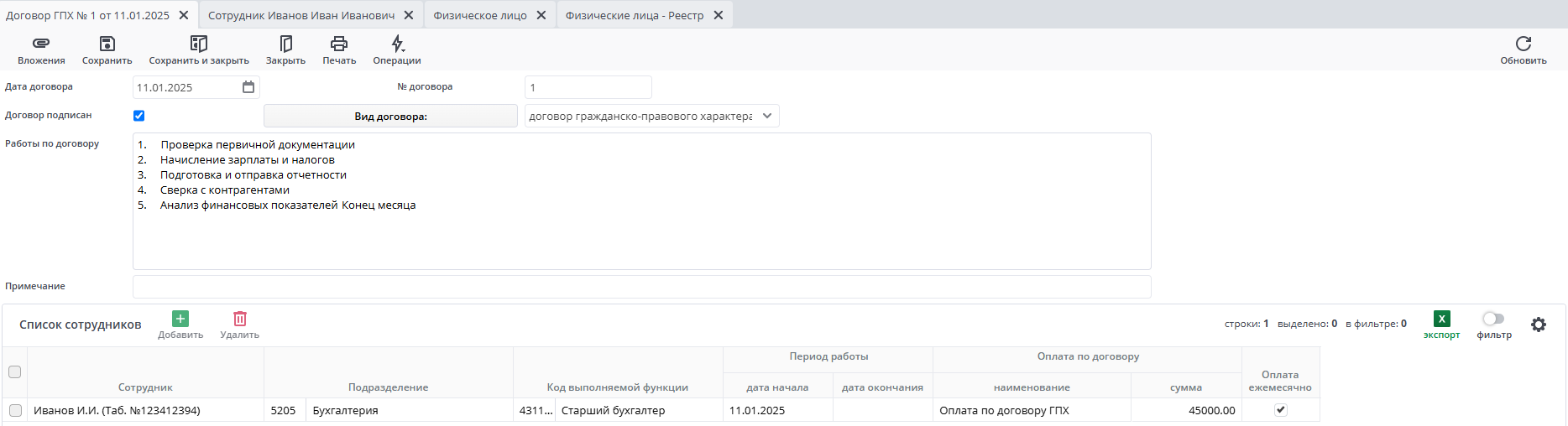Toggle Оплата ежемесячно checkbox in row

coord(1280,410)
